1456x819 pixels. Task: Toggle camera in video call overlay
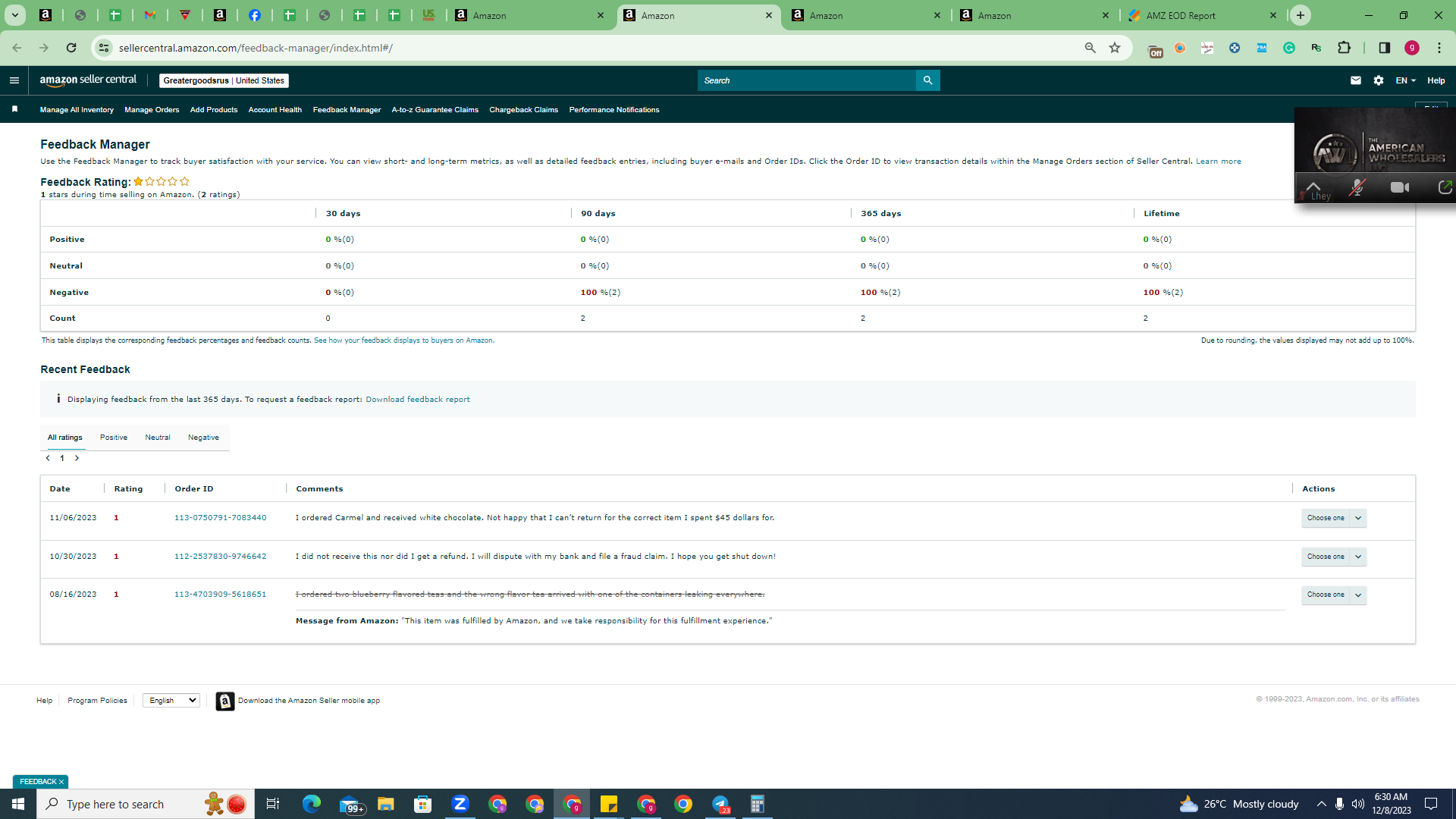[1400, 187]
